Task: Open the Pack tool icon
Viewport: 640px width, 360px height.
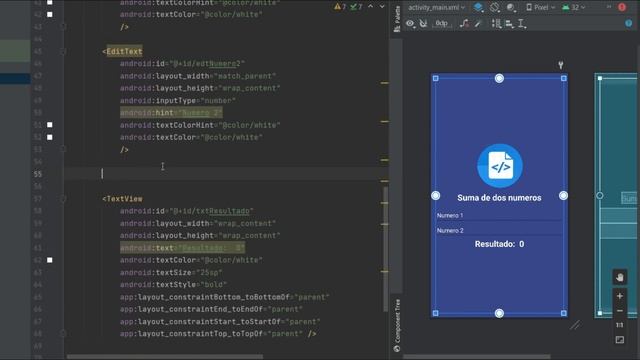Action: [496, 23]
